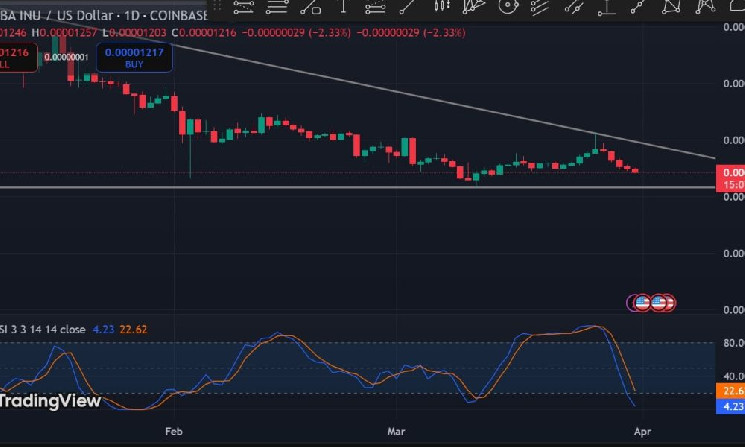Click the Feb label on time axis
This screenshot has height=447, width=745.
[x=174, y=432]
